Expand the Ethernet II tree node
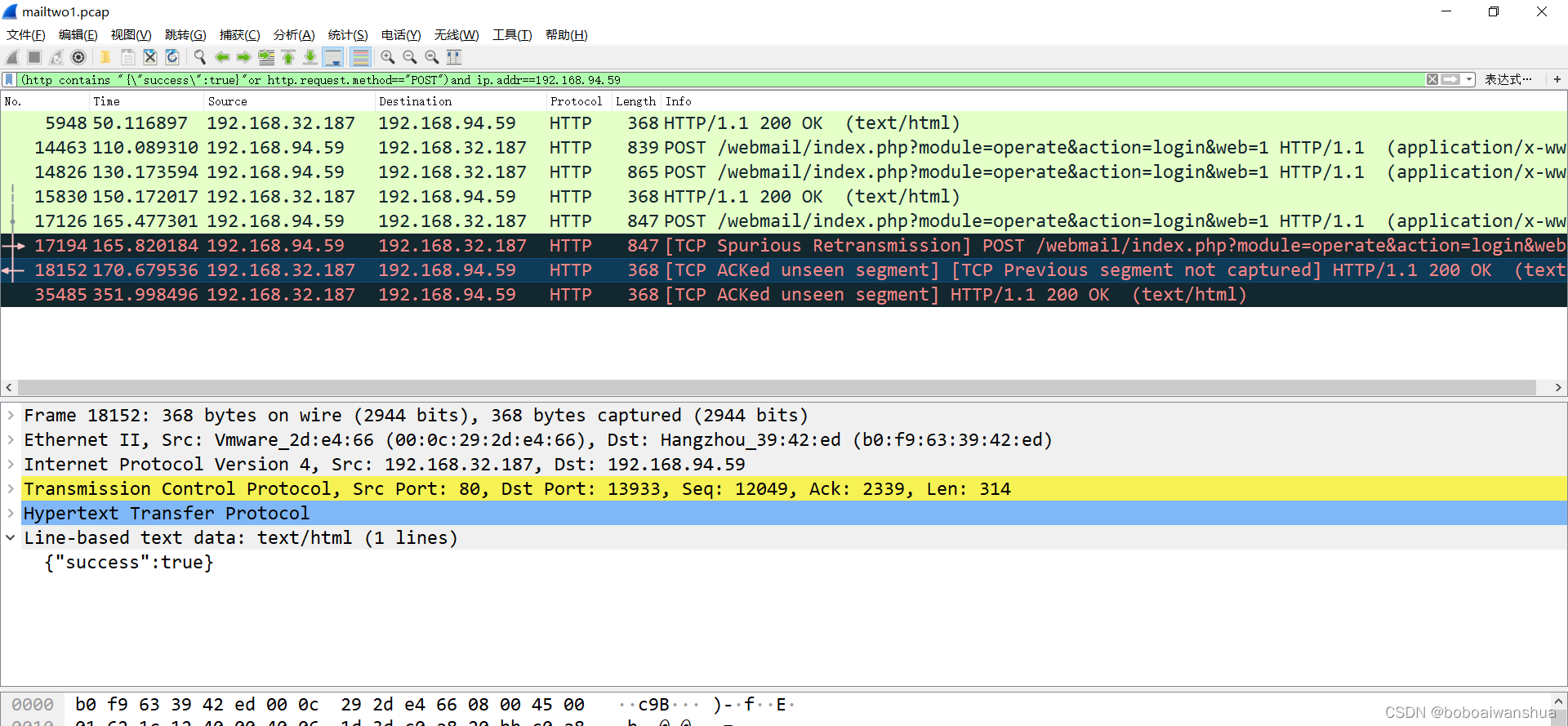Screen dimensions: 1568x726 (11, 440)
